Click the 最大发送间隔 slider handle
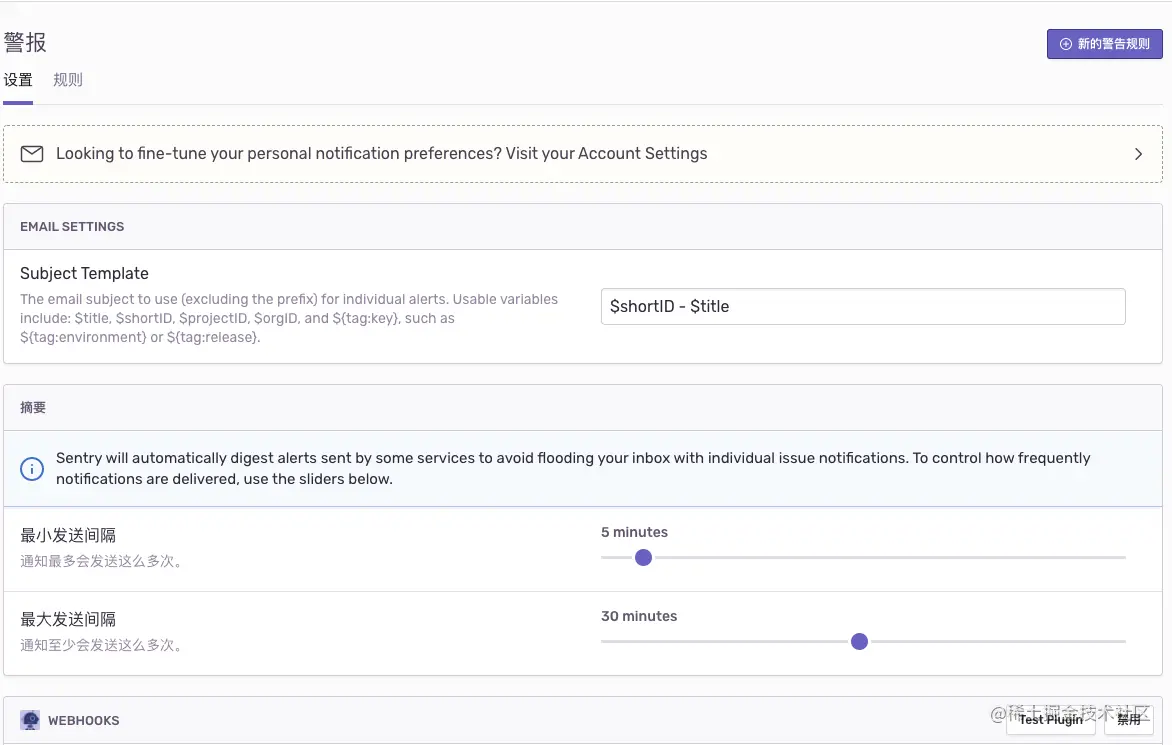 859,641
